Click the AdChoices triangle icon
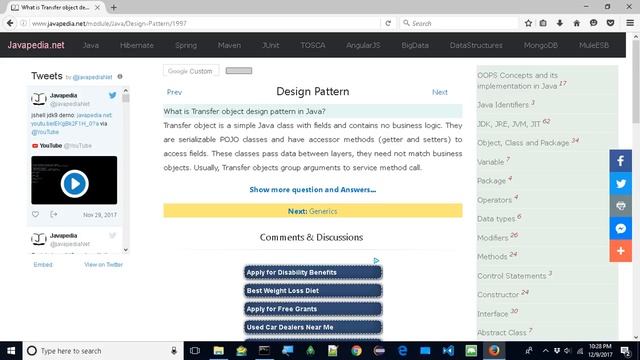Screen dimensions: 640x360 376,260
